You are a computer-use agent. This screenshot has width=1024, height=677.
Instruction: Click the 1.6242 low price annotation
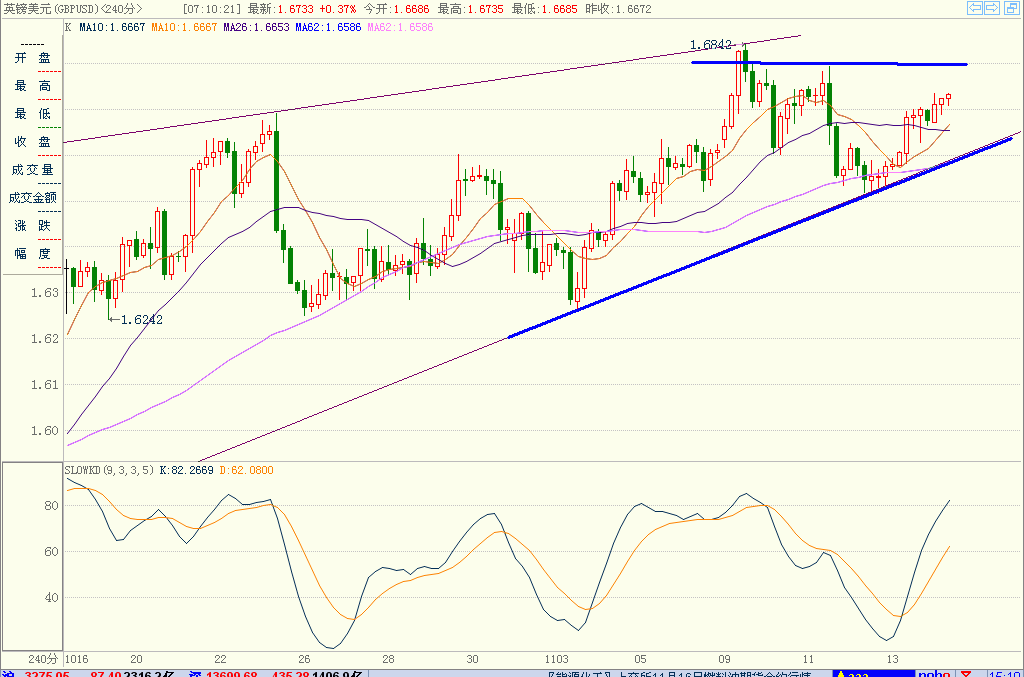coord(142,319)
